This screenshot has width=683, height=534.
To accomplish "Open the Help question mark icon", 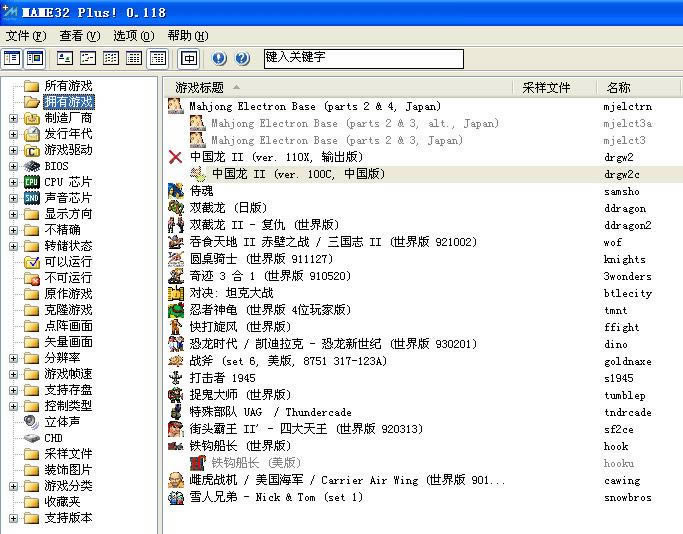I will click(x=241, y=59).
